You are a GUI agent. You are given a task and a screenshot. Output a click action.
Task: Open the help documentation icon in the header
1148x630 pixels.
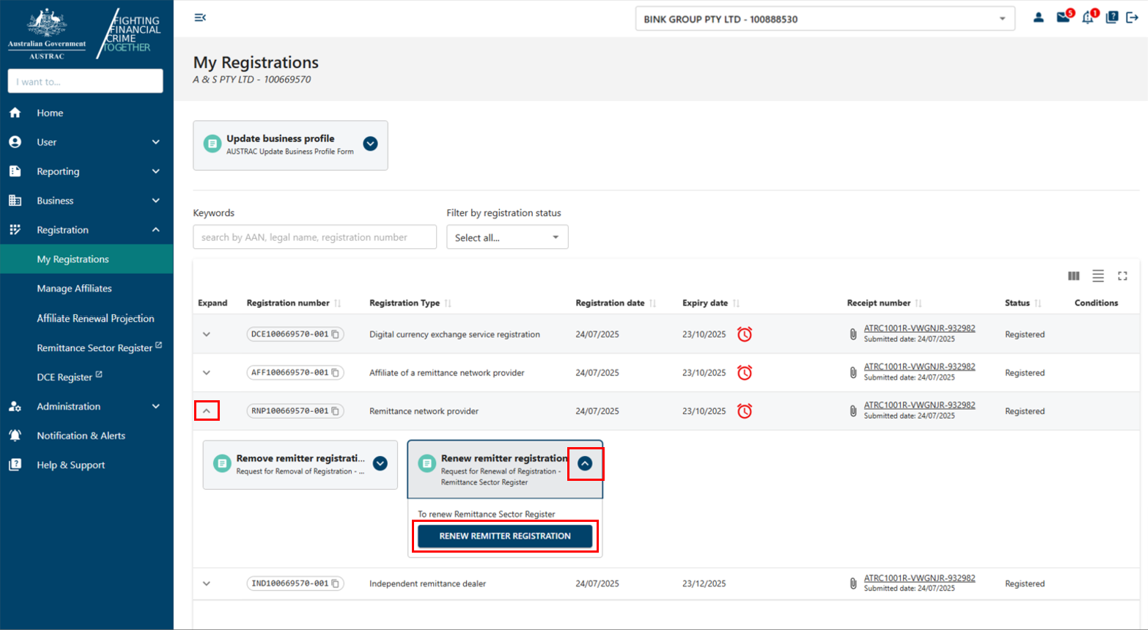pos(1111,16)
